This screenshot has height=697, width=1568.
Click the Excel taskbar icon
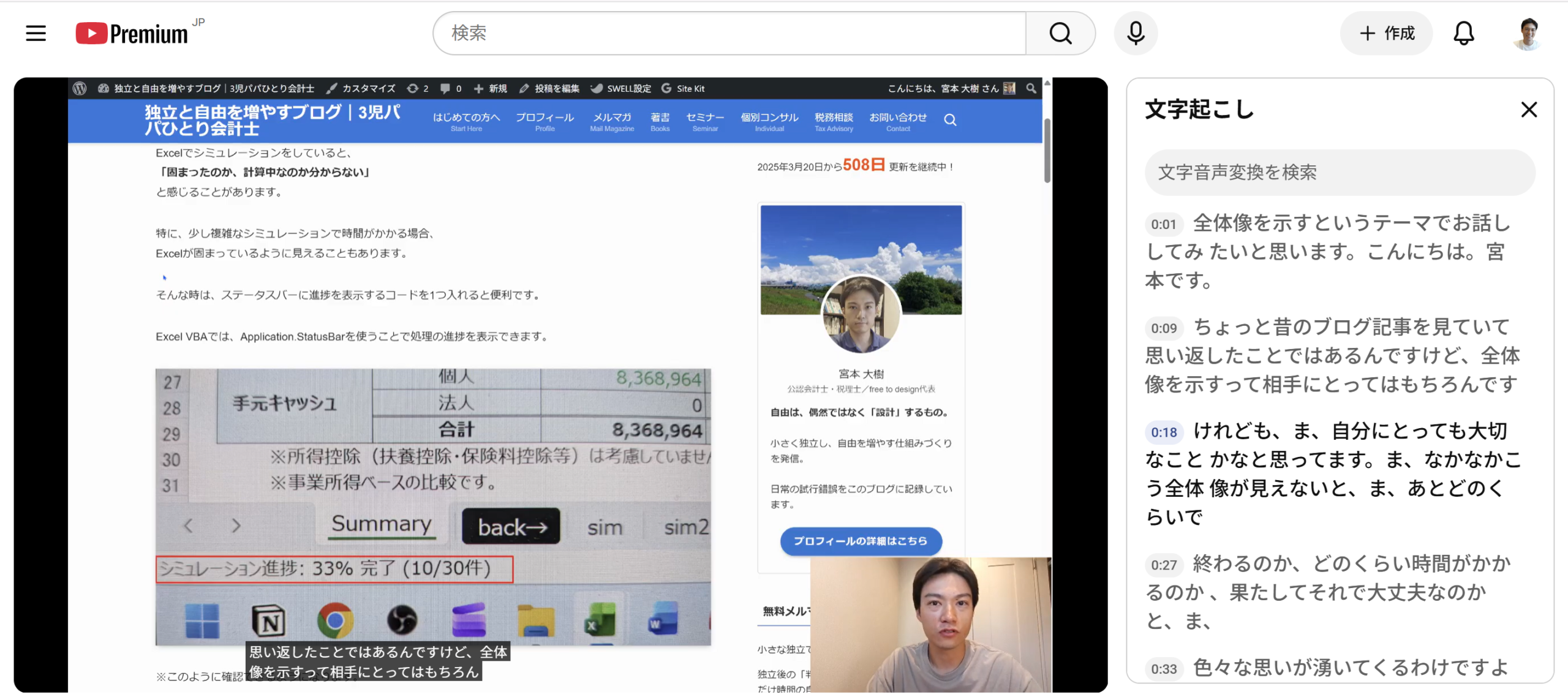(600, 620)
